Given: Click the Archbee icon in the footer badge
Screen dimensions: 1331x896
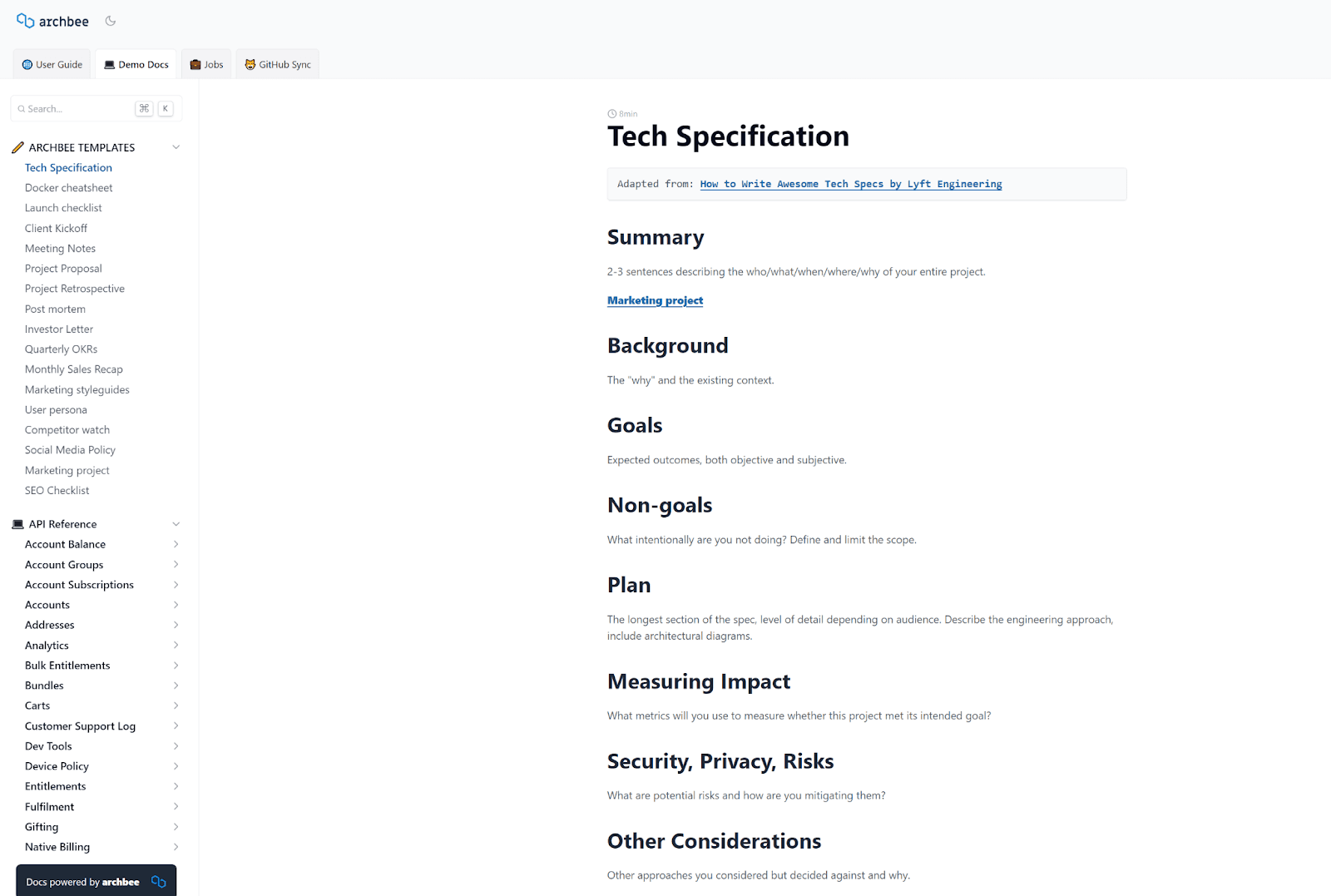Looking at the screenshot, I should pyautogui.click(x=158, y=882).
